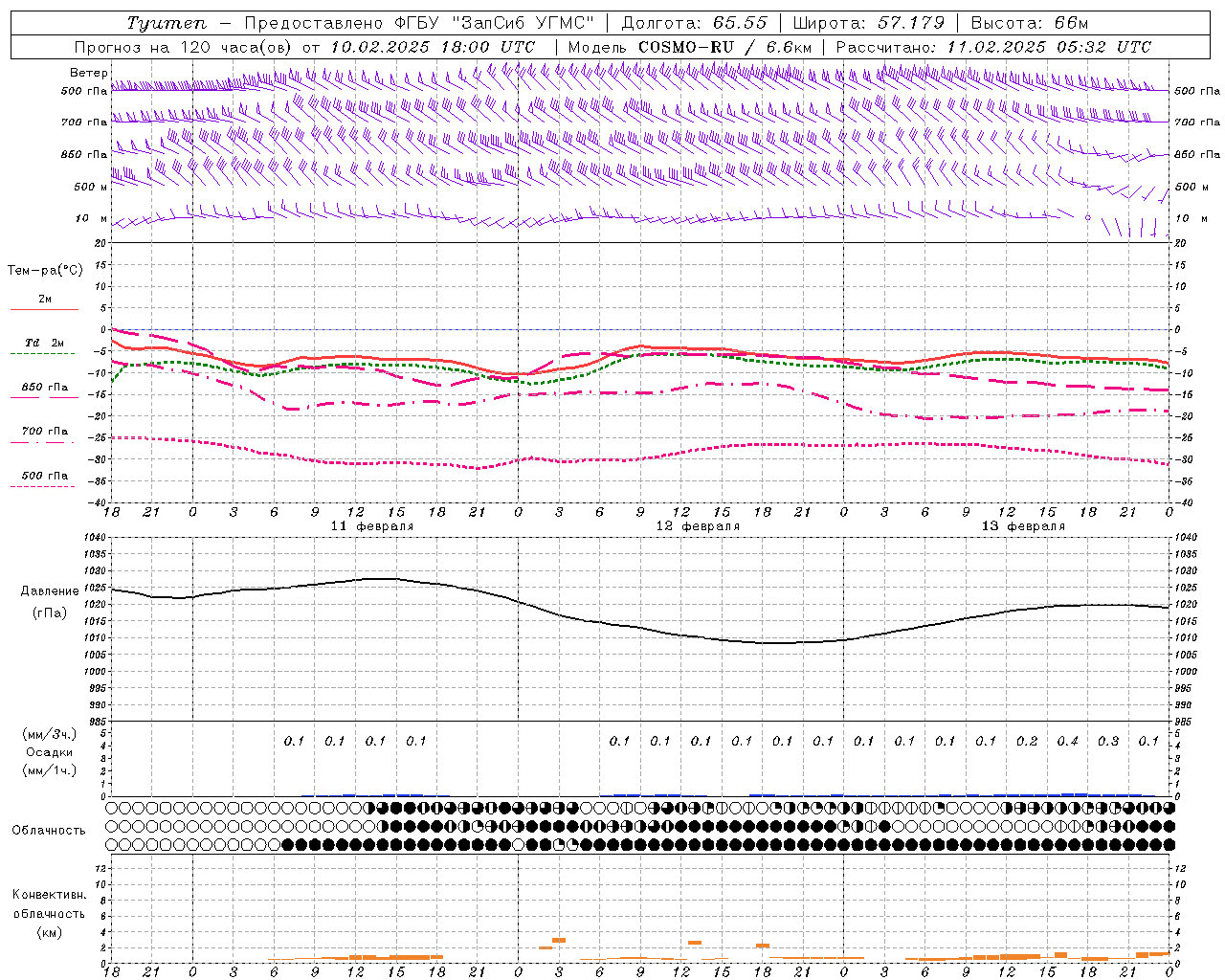Select the provider text ФГБУ "ЗапСиб УГМС"
The width and height of the screenshot is (1225, 980).
(495, 23)
